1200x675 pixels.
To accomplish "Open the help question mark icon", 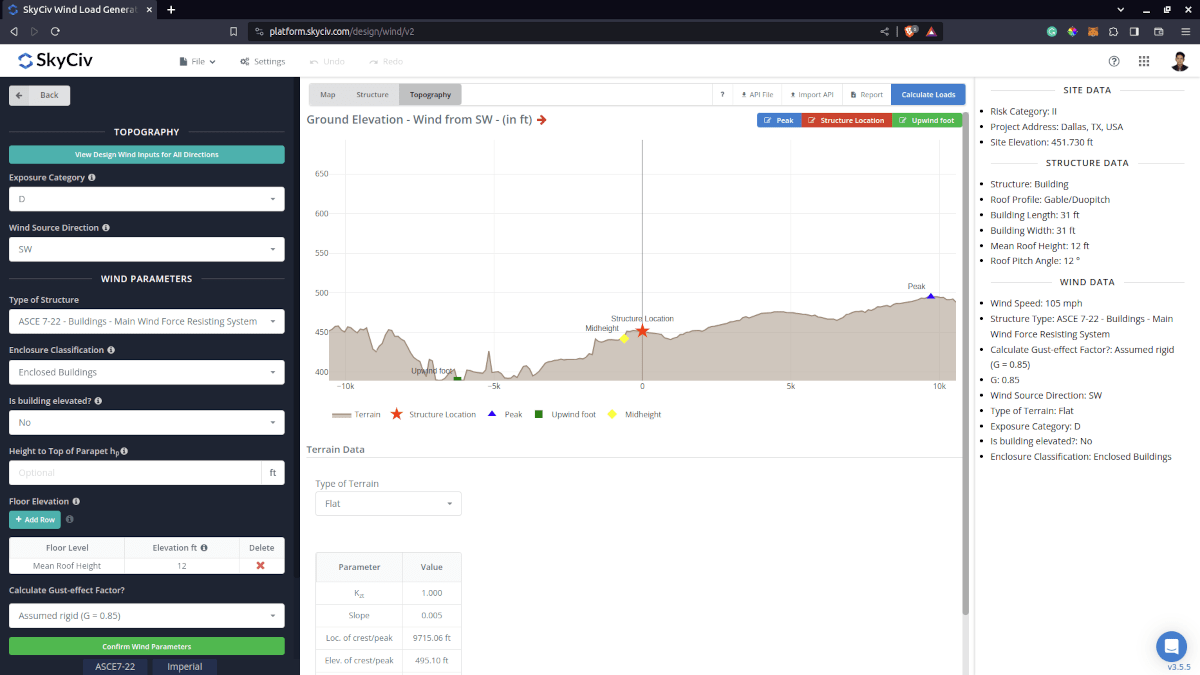I will tap(1114, 61).
